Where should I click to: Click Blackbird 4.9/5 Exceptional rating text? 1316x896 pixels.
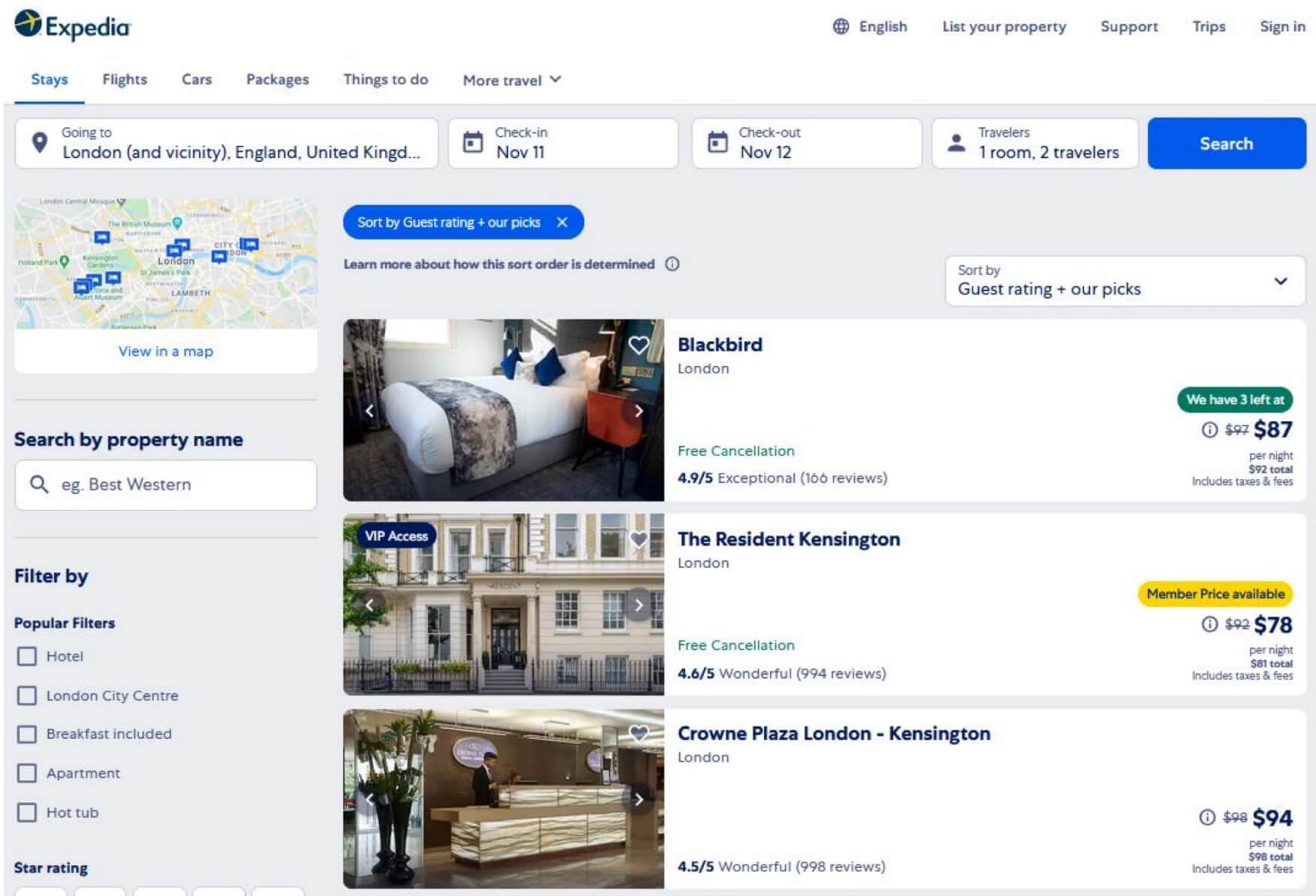coord(782,478)
